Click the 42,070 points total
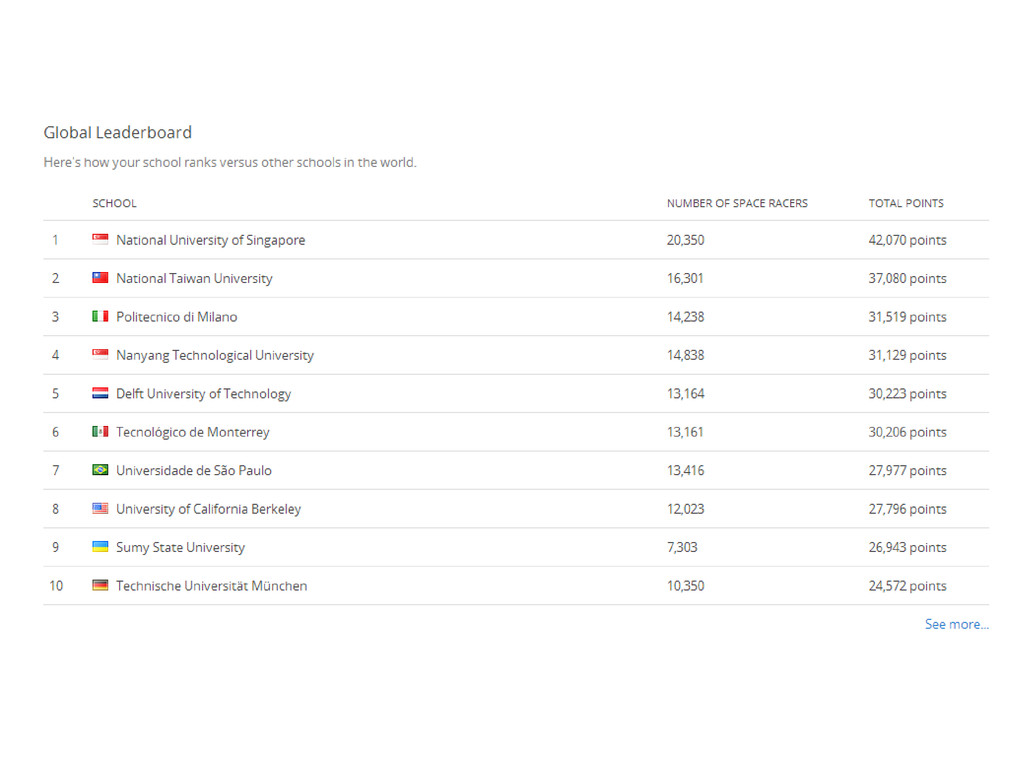The image size is (1024, 768). (907, 240)
